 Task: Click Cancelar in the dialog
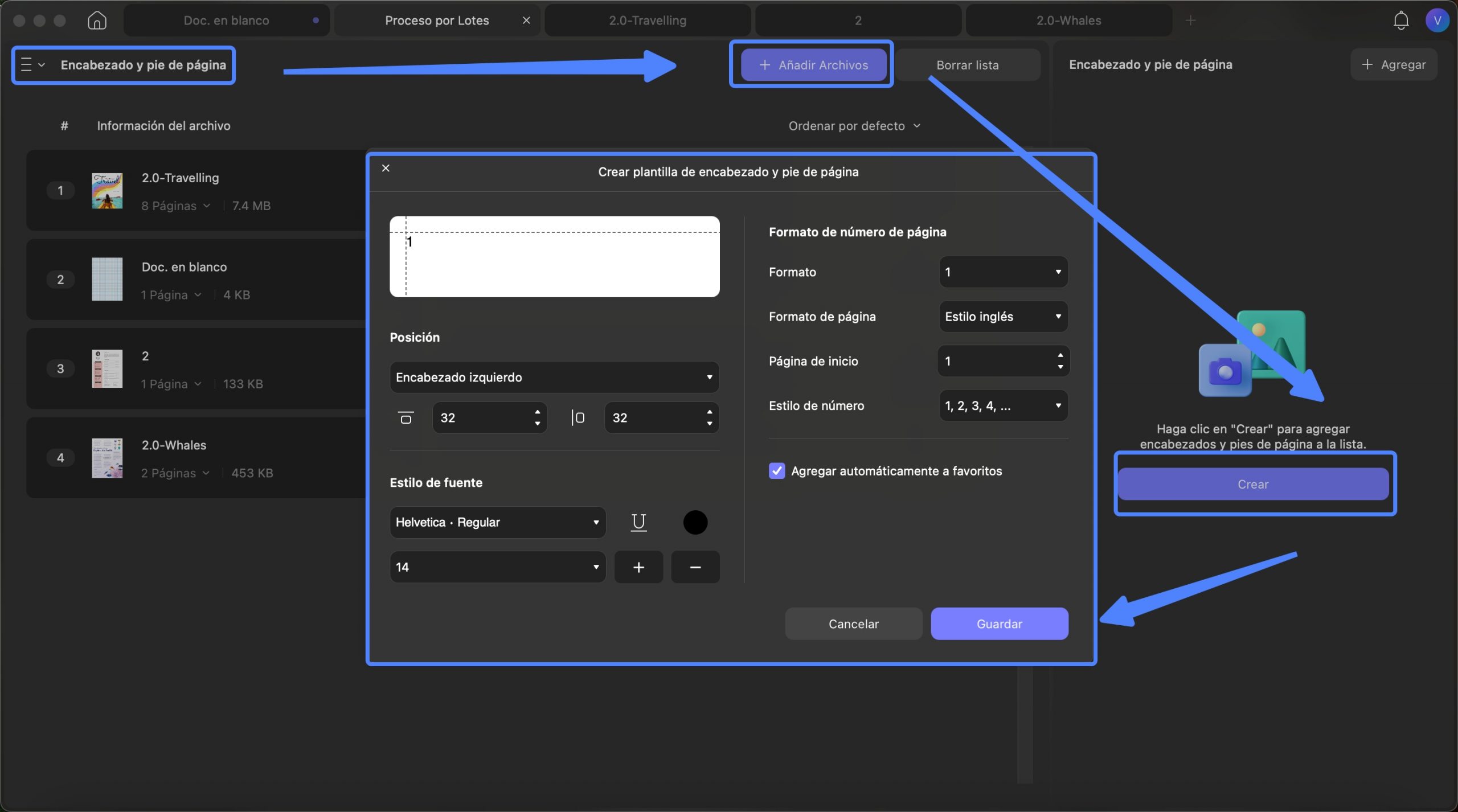(853, 624)
